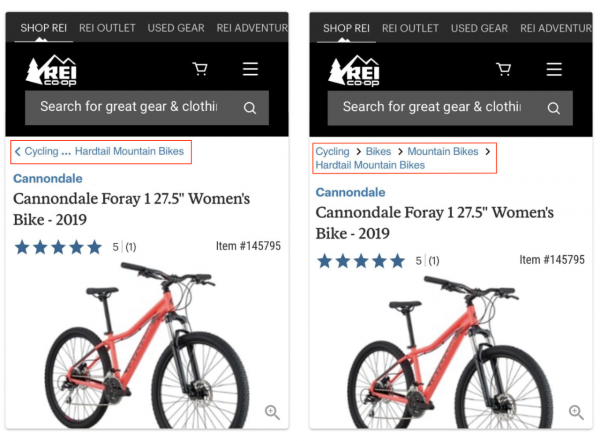The width and height of the screenshot is (600, 441).
Task: Open Mountain Bikes breadcrumb link
Action: click(442, 152)
